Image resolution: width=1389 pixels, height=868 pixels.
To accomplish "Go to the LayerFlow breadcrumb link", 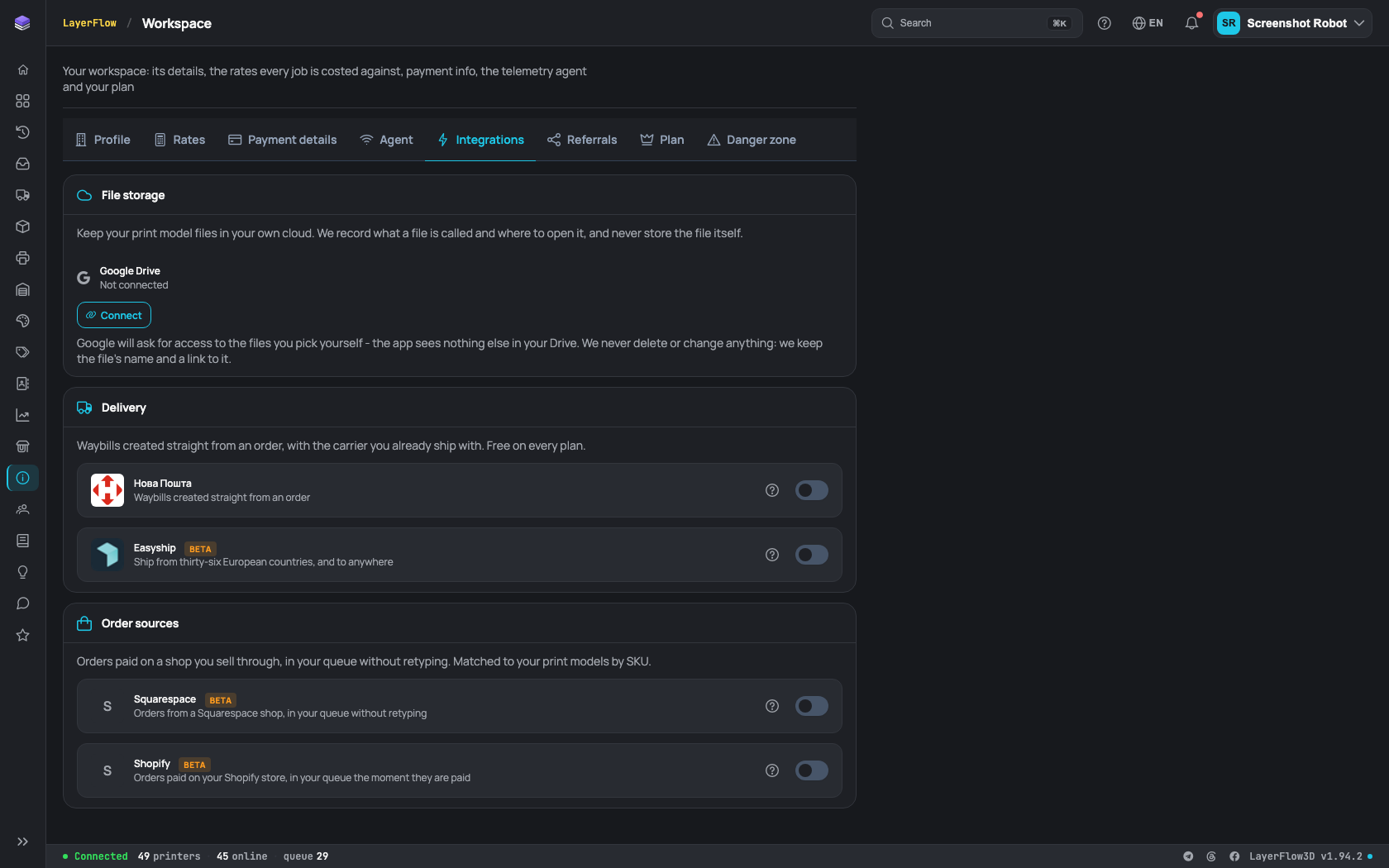I will coord(89,23).
